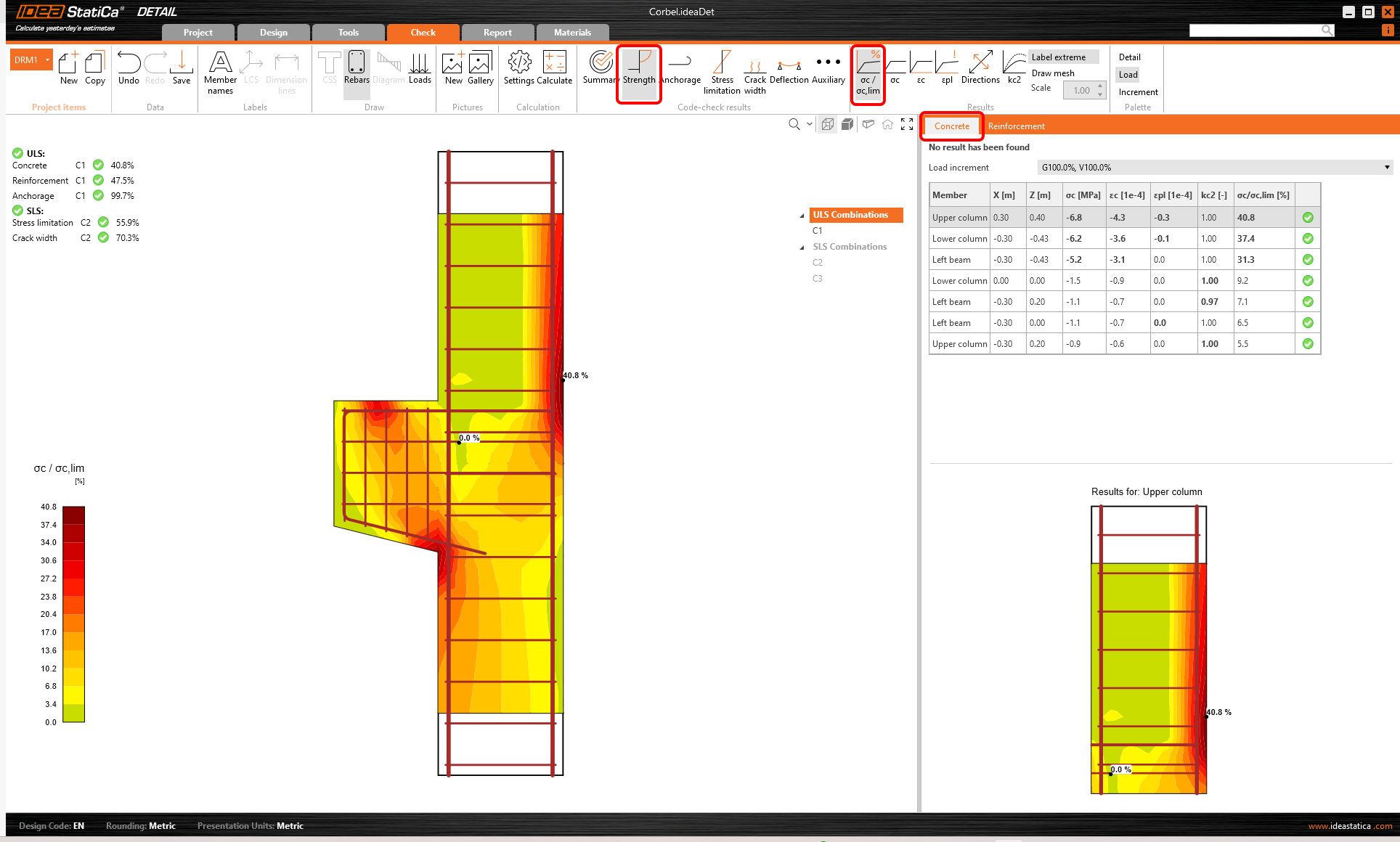Switch viewport to solid shaded view
The image size is (1400, 842).
pos(847,123)
